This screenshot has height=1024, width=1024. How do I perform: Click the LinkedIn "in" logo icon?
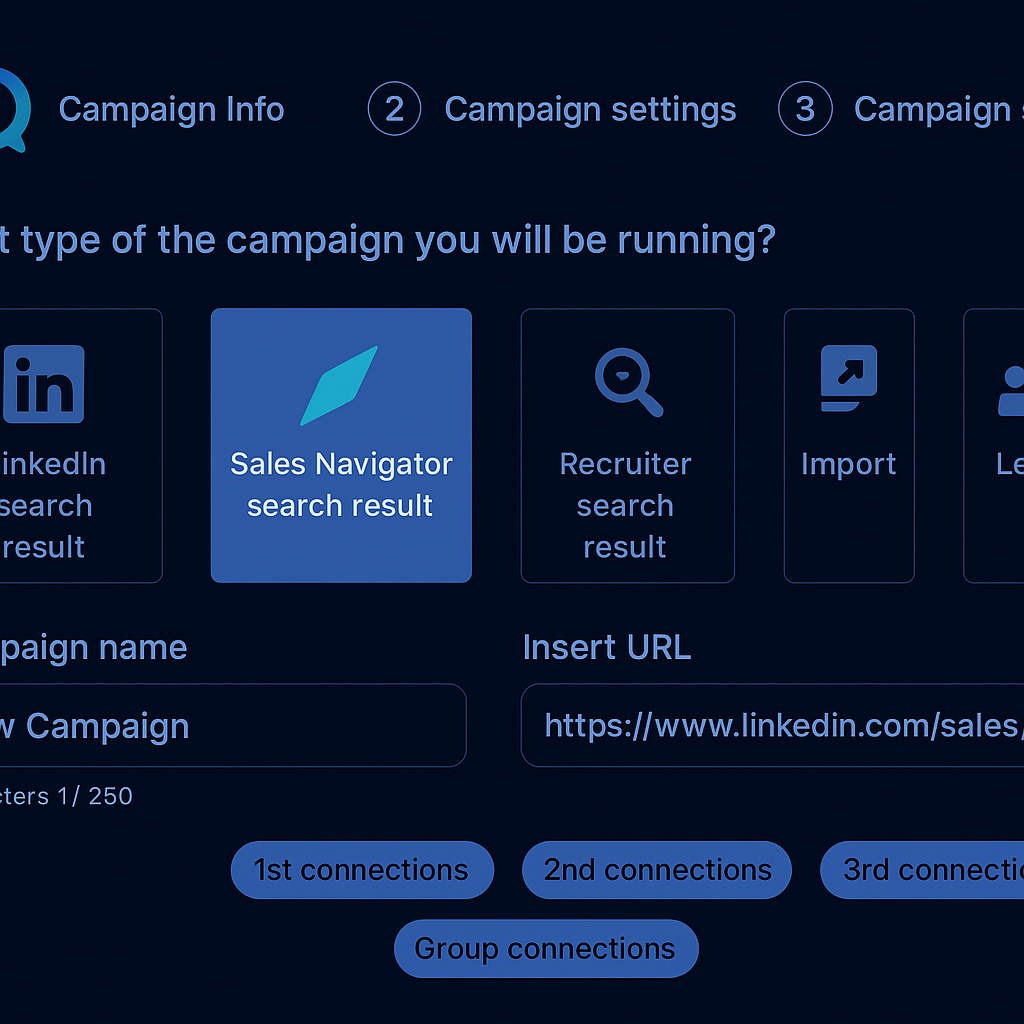click(44, 384)
